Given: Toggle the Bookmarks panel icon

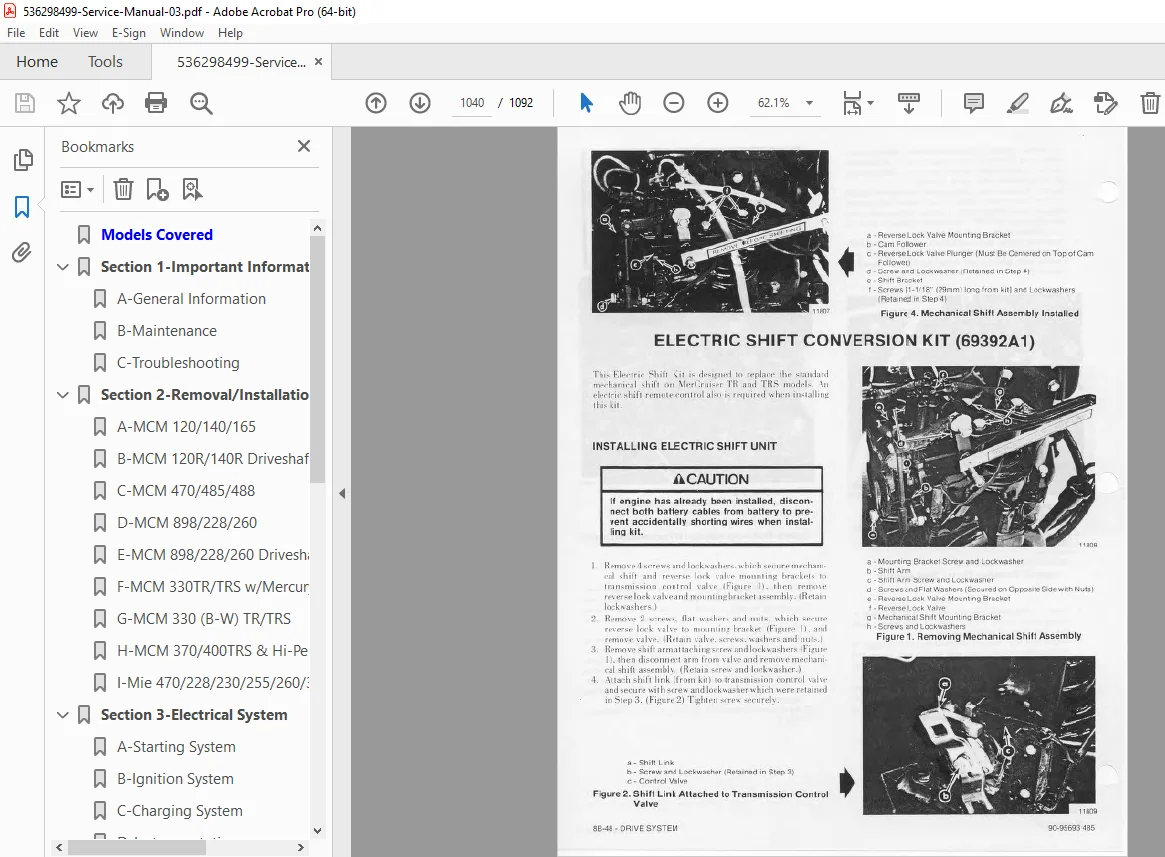Looking at the screenshot, I should click(22, 207).
